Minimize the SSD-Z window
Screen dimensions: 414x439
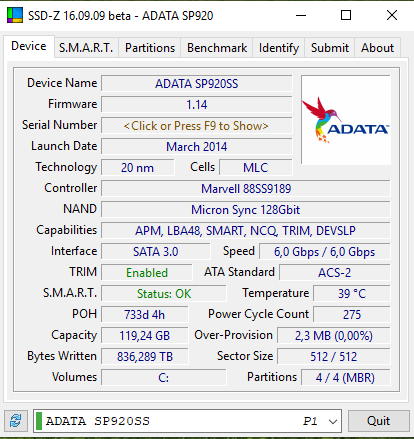[x=301, y=15]
